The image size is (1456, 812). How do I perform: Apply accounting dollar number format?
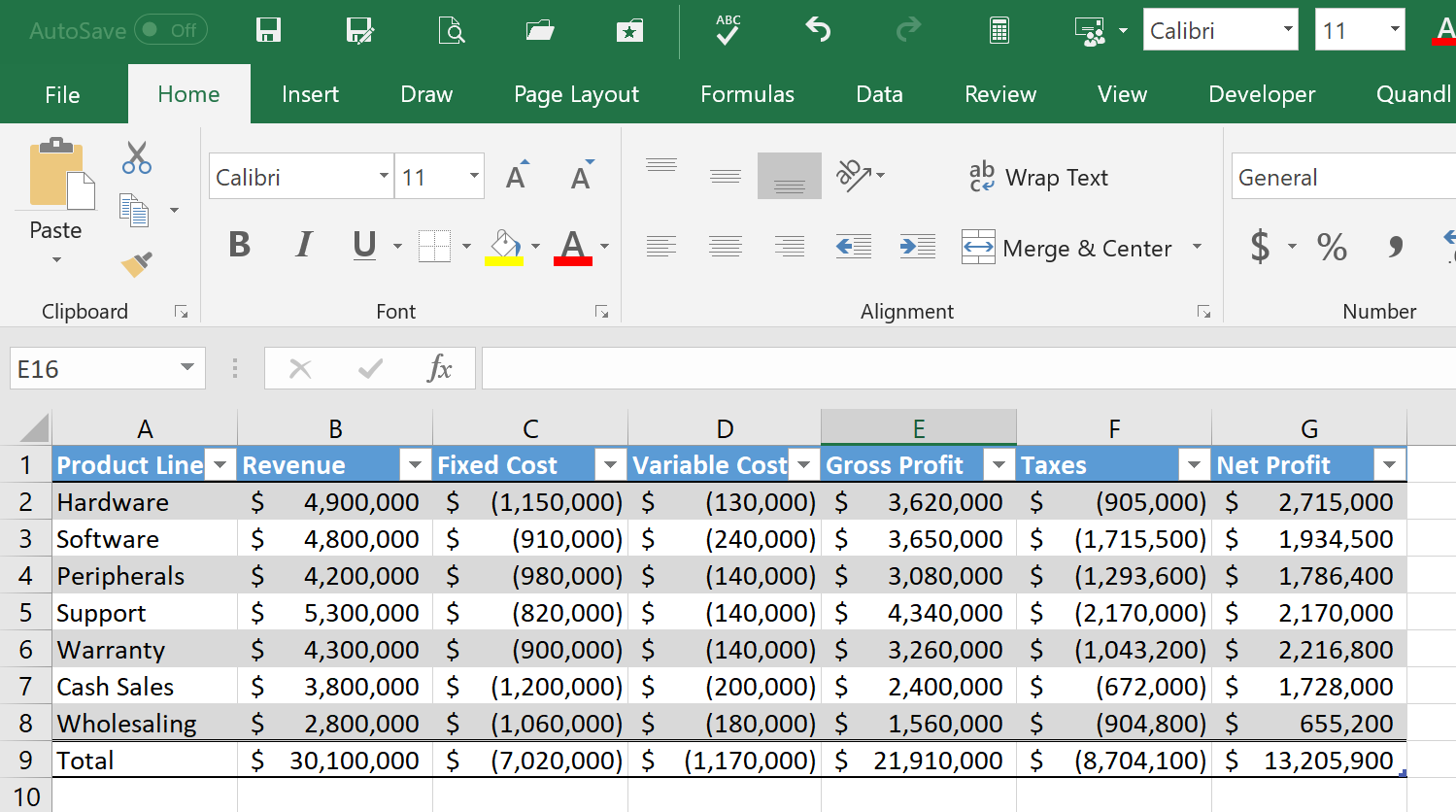(x=1260, y=247)
